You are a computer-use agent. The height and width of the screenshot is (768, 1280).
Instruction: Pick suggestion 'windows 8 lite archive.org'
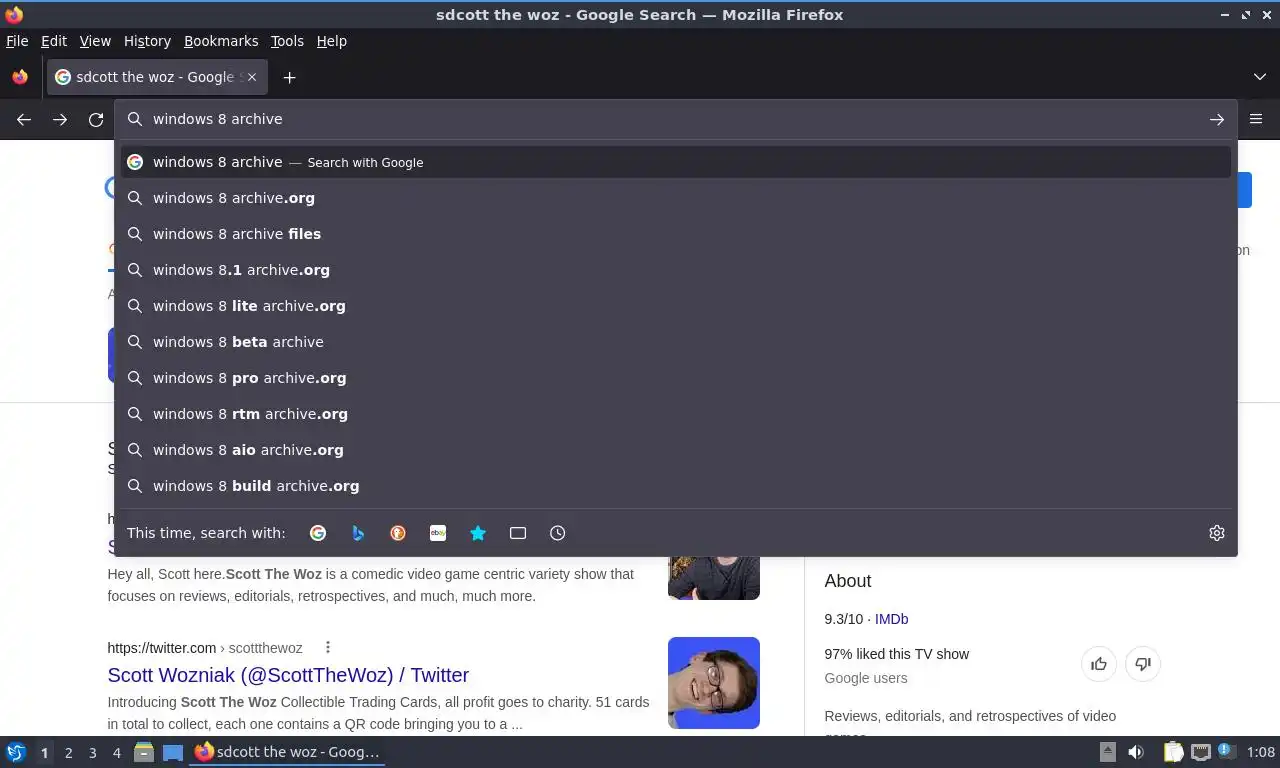click(676, 306)
